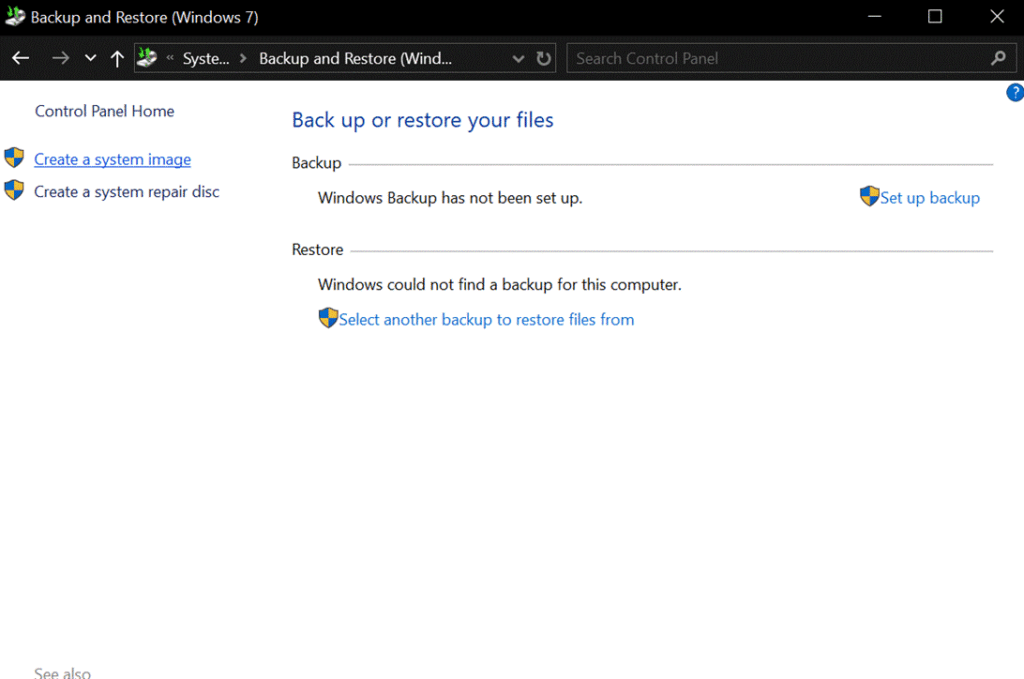Close the Backup and Restore window
Image resolution: width=1024 pixels, height=679 pixels.
[x=997, y=16]
